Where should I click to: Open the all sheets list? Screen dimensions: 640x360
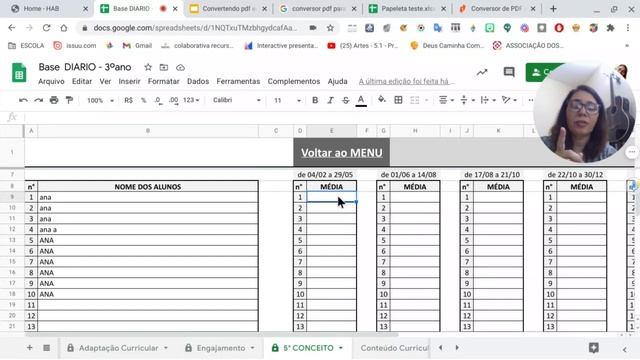click(47, 348)
